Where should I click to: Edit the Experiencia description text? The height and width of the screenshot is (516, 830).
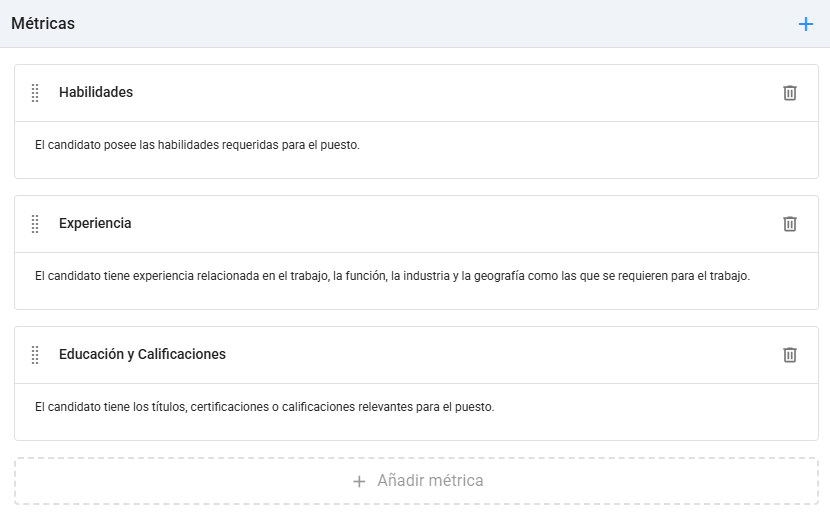pos(392,276)
